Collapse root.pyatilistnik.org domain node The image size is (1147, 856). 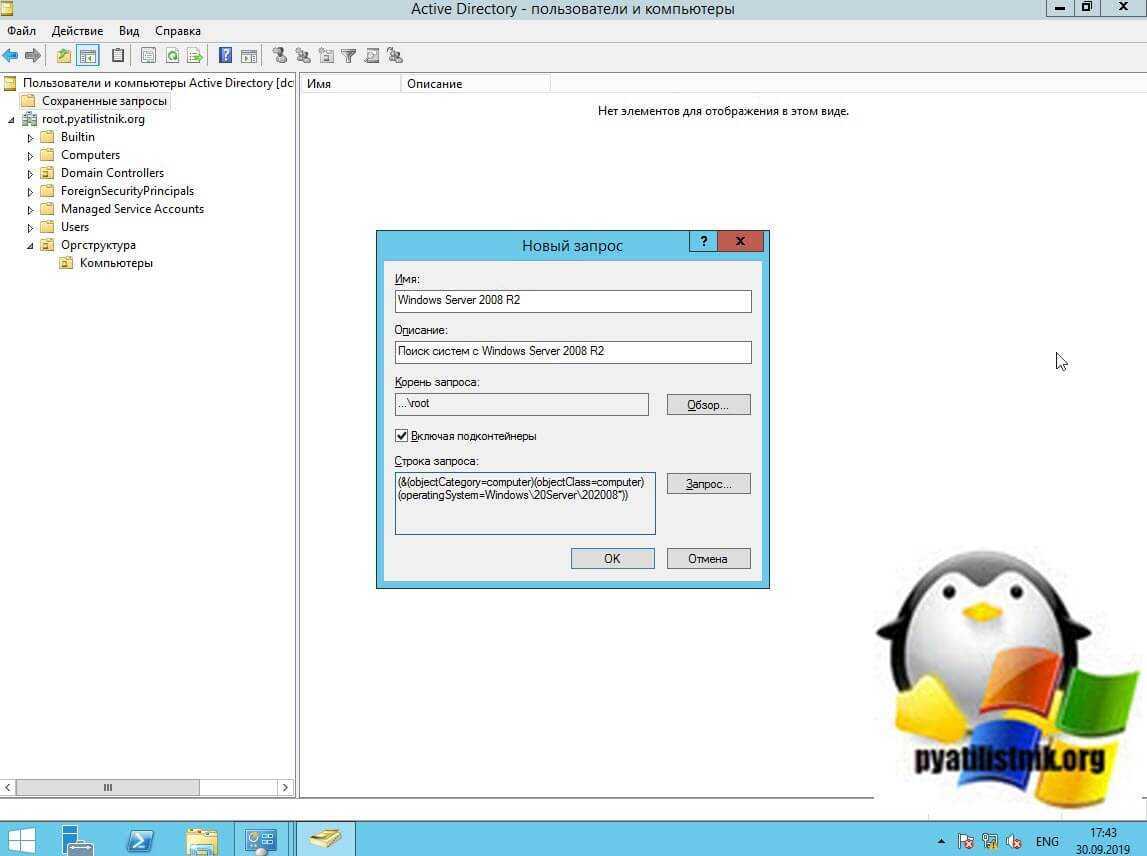[x=11, y=119]
